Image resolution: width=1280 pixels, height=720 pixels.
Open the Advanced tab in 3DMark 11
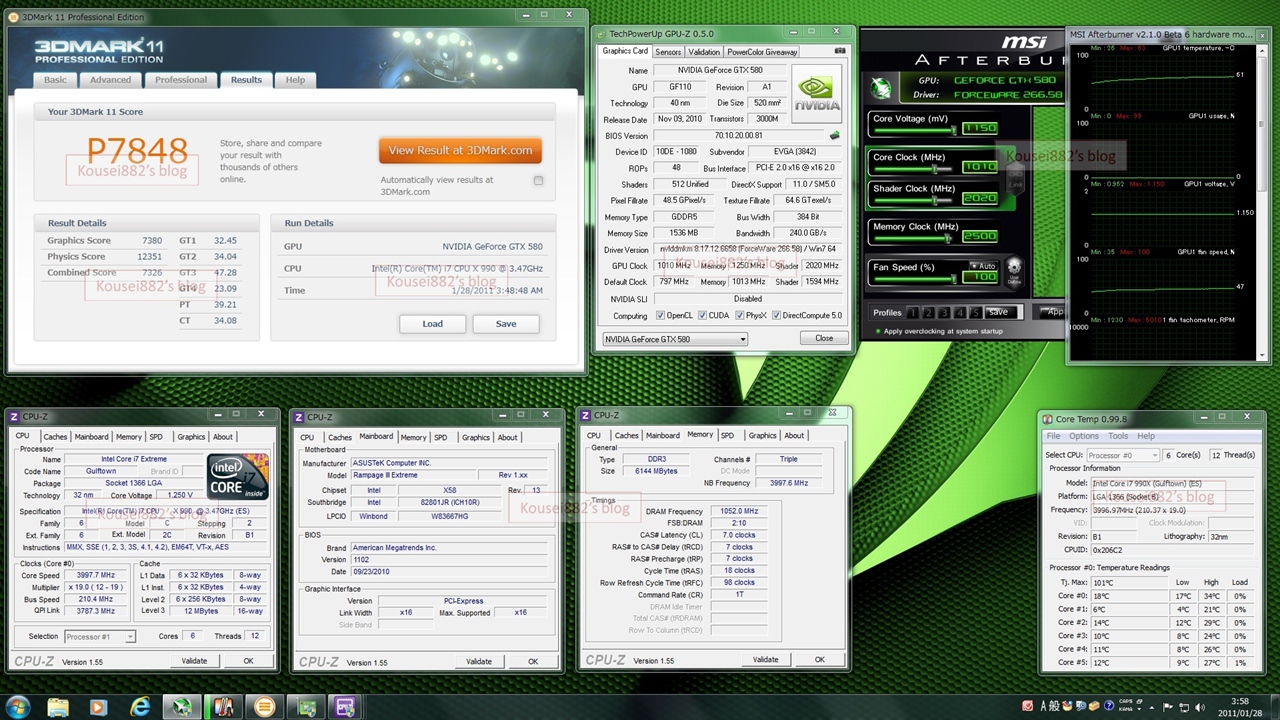pos(110,80)
